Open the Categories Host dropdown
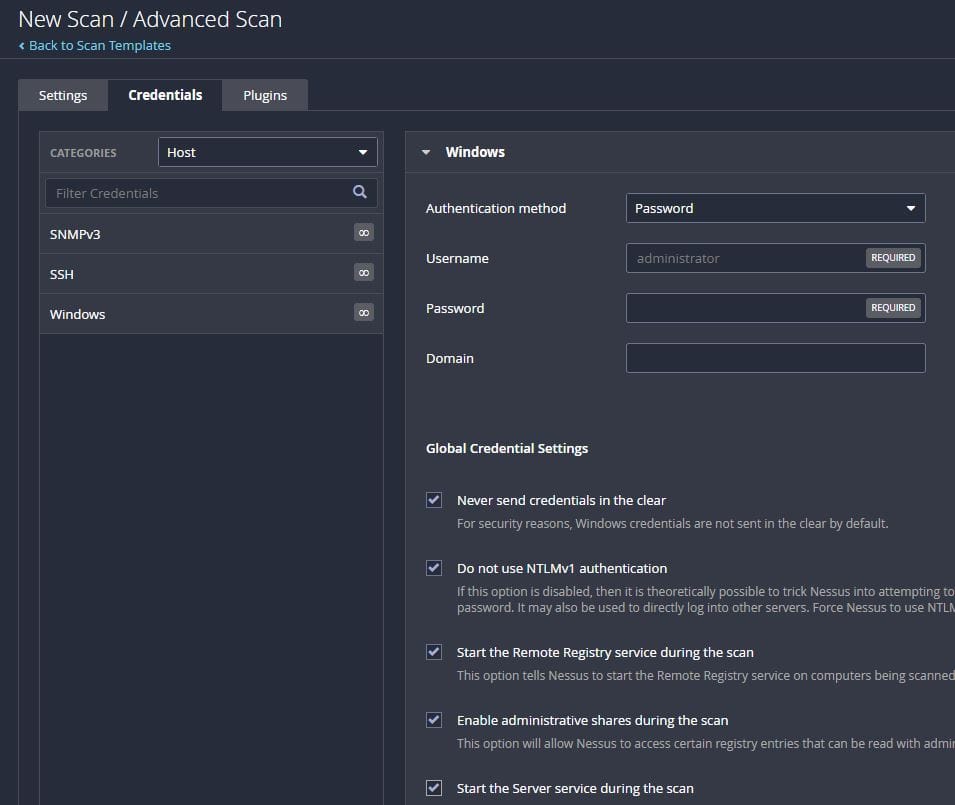The width and height of the screenshot is (955, 805). [267, 152]
